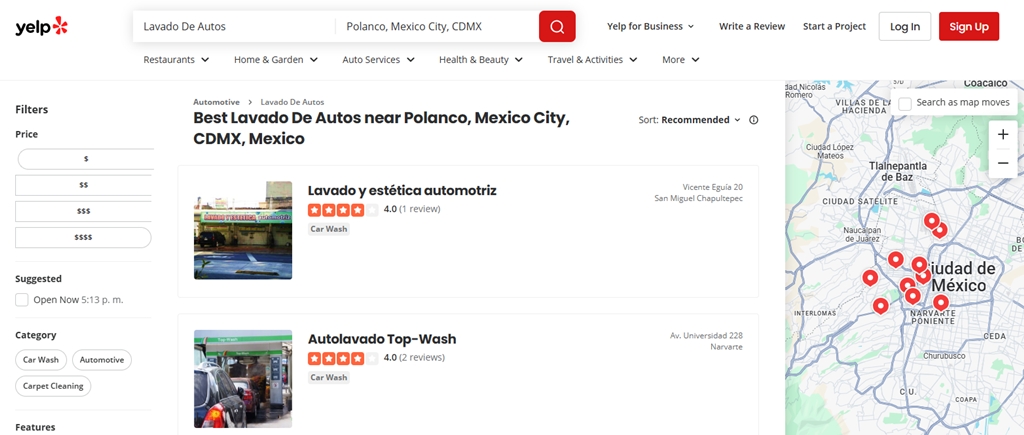
Task: Check the Open Now filter
Action: 22,300
